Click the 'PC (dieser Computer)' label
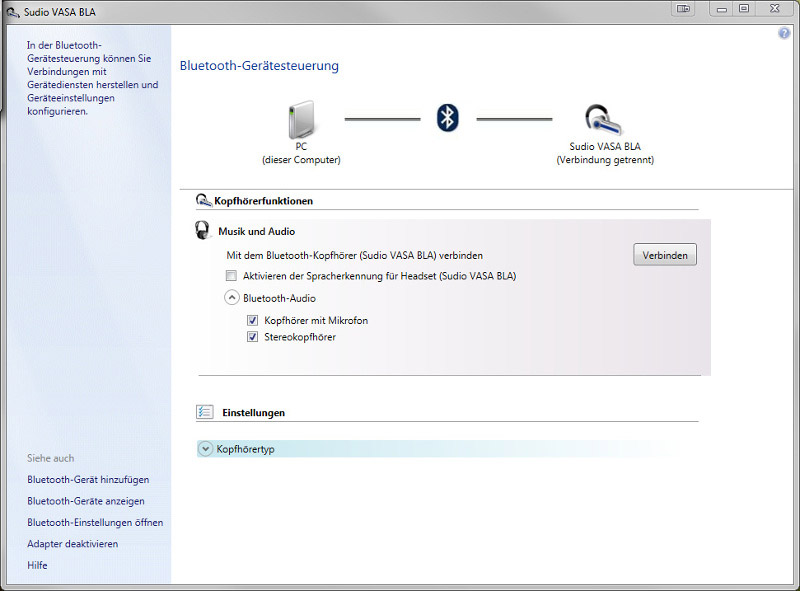The height and width of the screenshot is (591, 800). point(301,153)
